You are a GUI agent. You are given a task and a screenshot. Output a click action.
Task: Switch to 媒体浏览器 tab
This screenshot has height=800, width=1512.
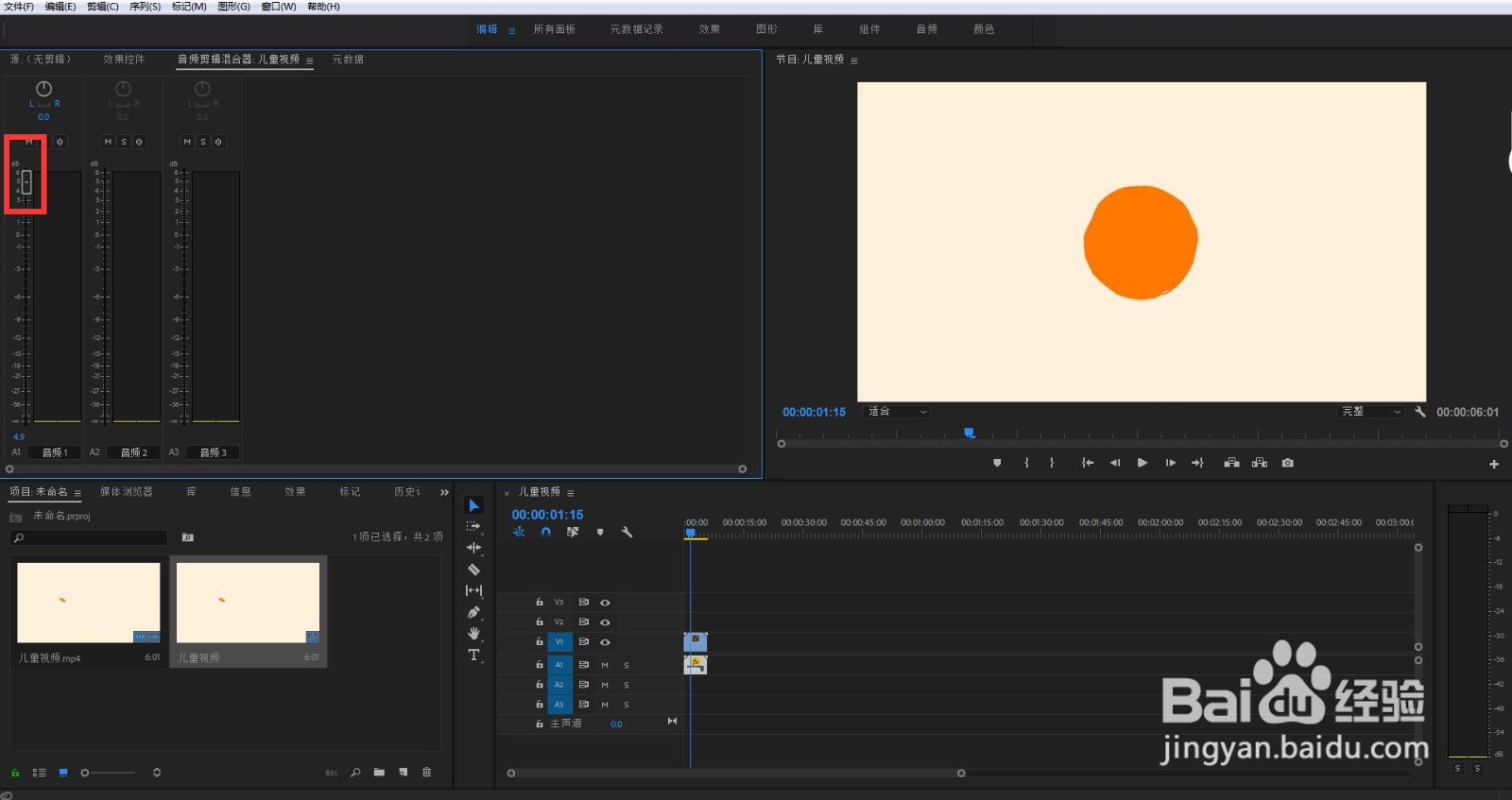pos(126,492)
